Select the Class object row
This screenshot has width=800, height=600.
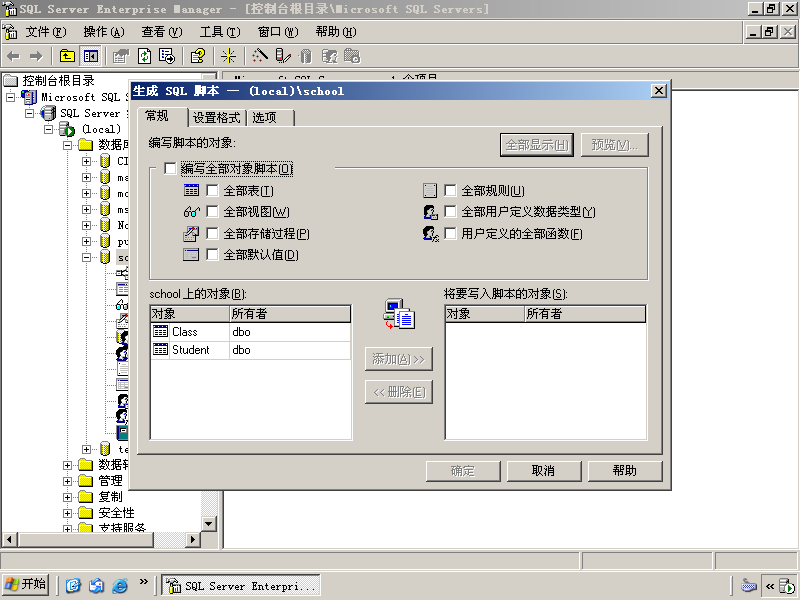pyautogui.click(x=251, y=332)
